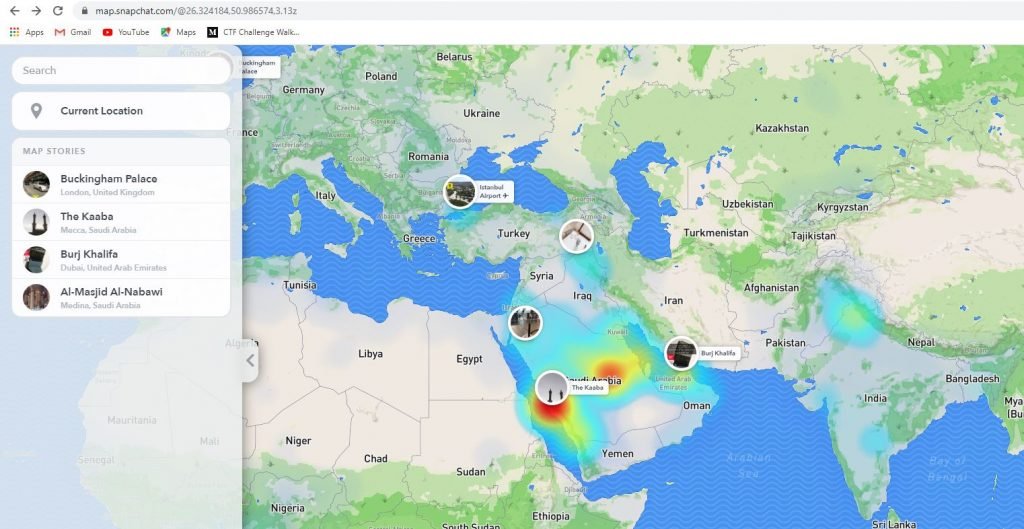Click Burj Khalifa thumbnail in sidebar
Viewport: 1024px width, 529px height.
36,260
